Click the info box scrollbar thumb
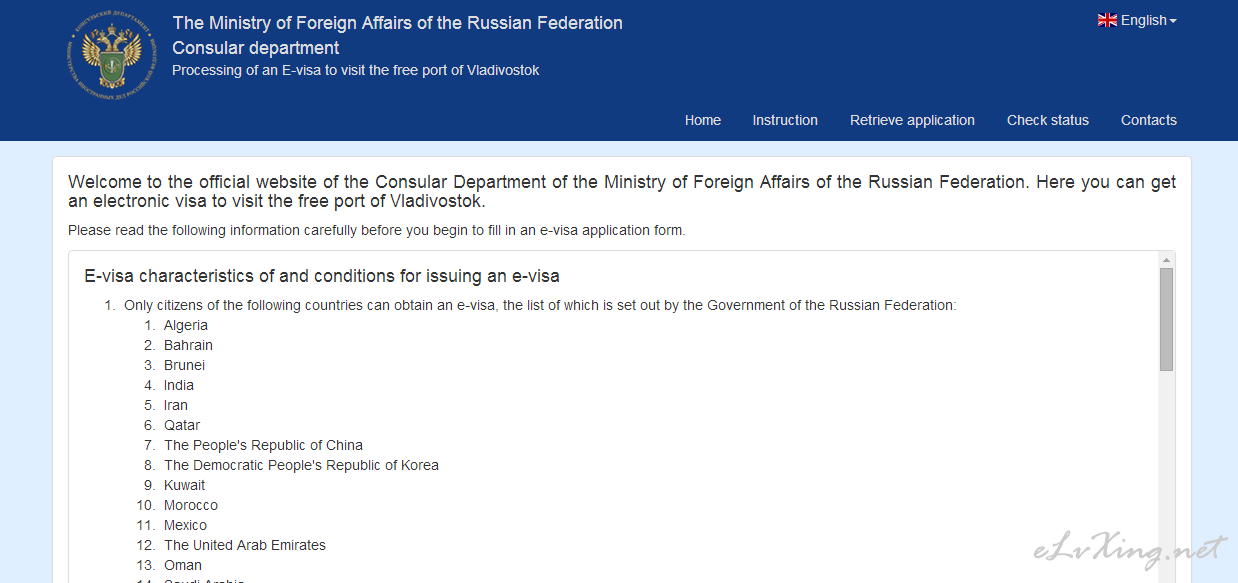Viewport: 1238px width, 583px height. [x=1166, y=319]
